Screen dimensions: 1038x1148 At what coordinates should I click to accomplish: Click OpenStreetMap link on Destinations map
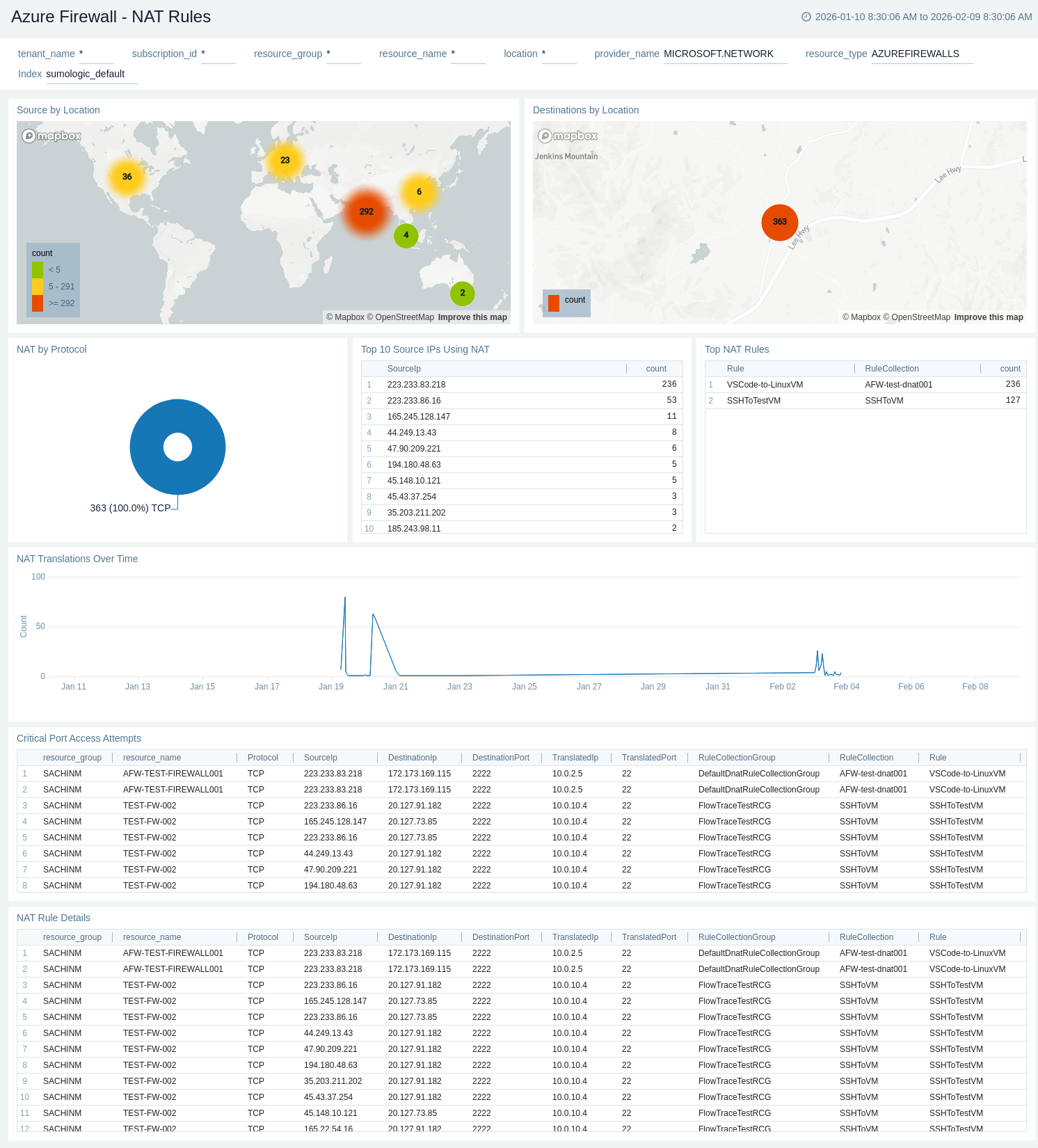click(x=920, y=317)
